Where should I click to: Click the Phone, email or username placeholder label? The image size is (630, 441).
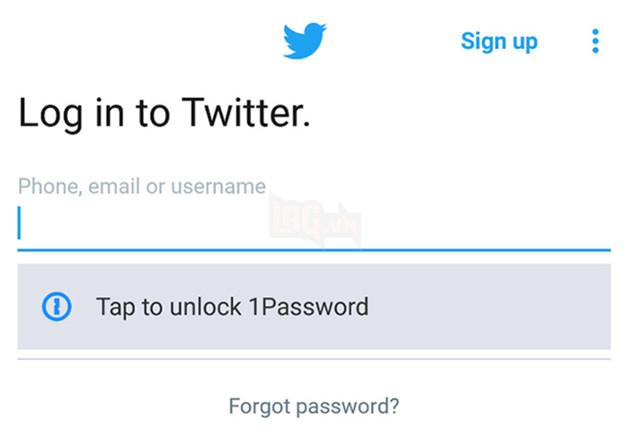click(142, 187)
